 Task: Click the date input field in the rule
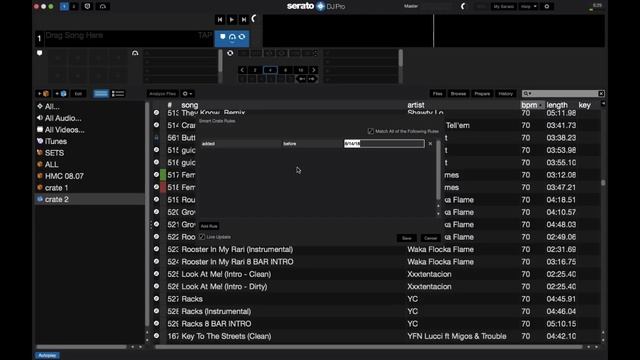[384, 144]
